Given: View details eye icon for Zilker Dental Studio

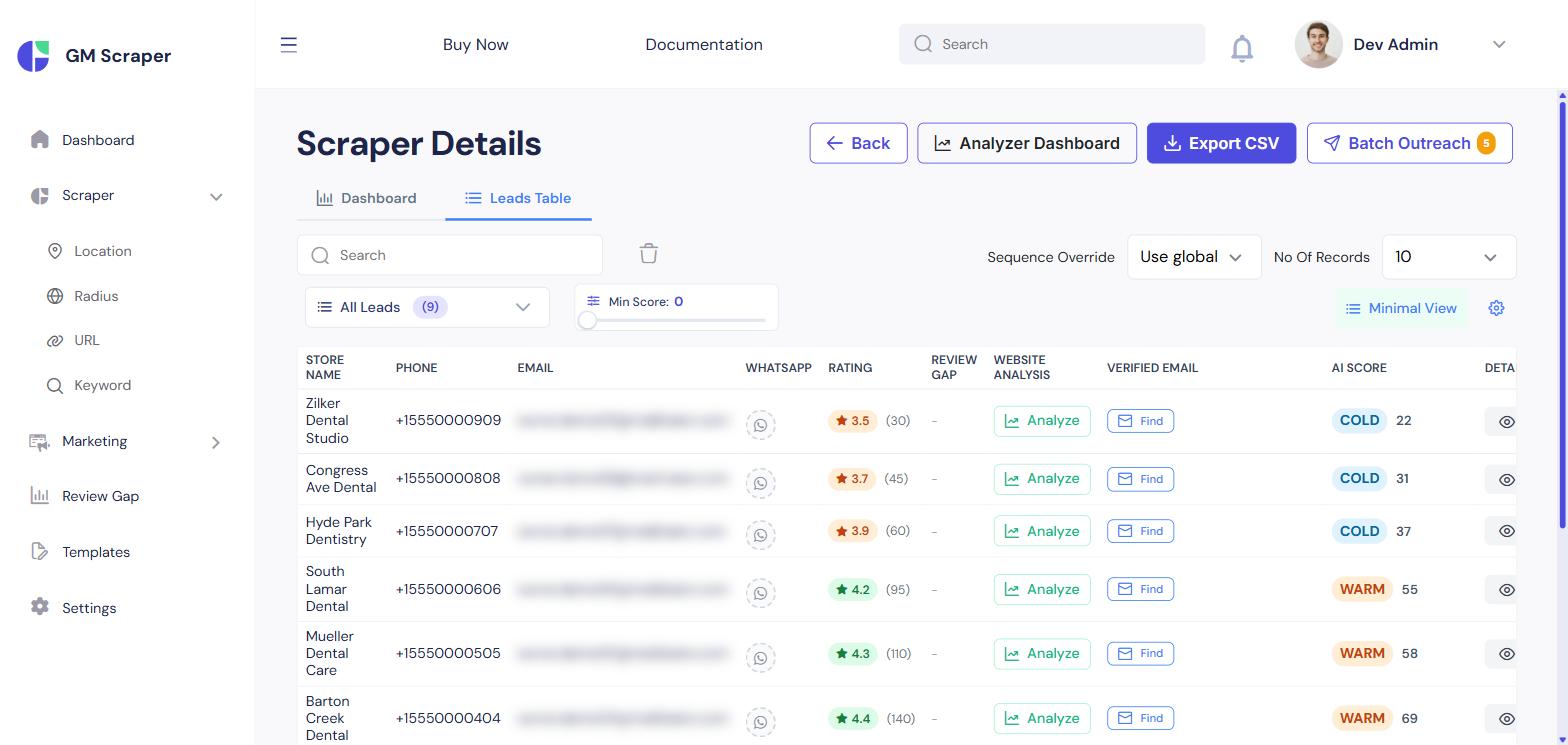Looking at the screenshot, I should tap(1506, 422).
